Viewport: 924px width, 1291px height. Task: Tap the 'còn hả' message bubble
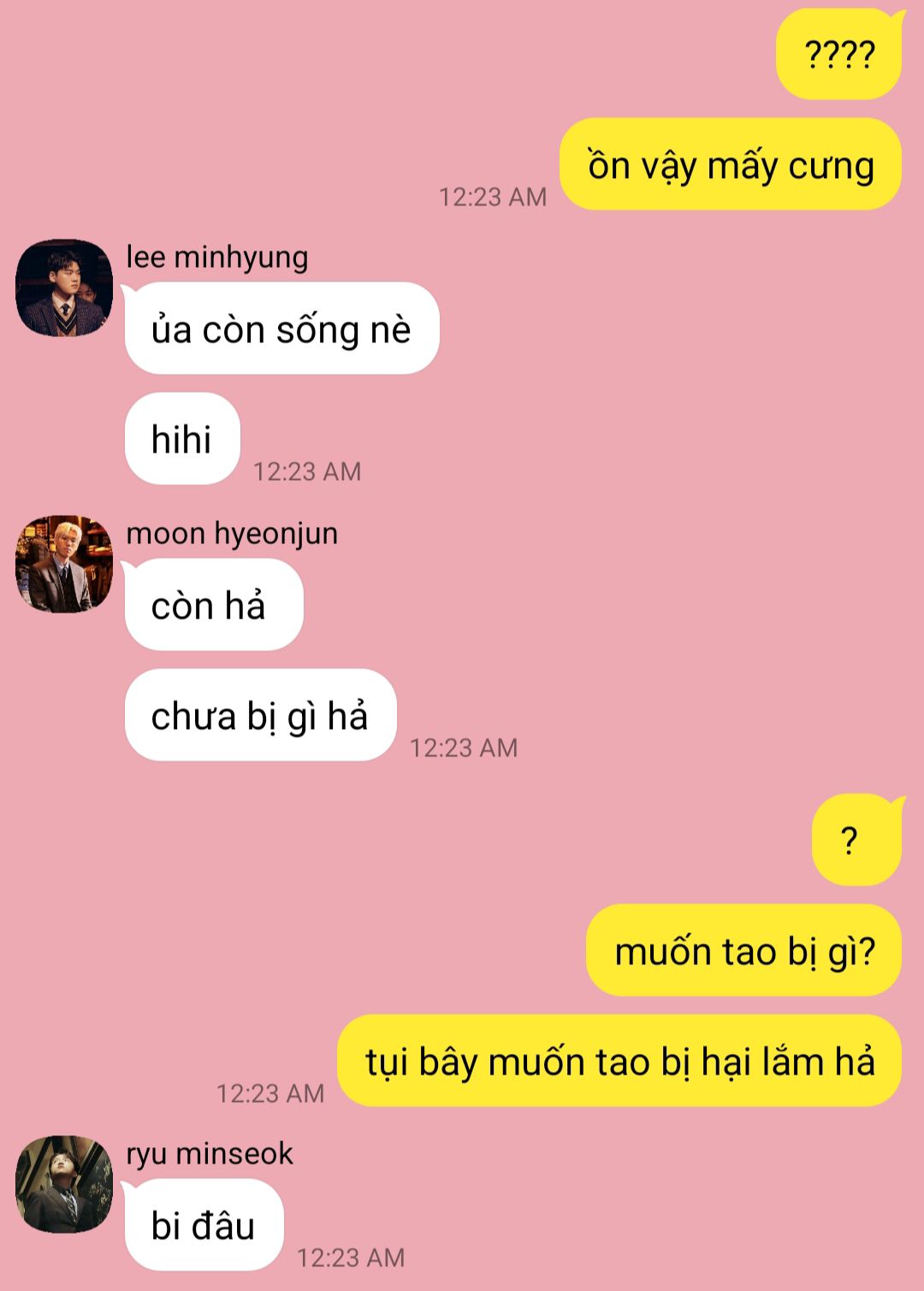214,605
